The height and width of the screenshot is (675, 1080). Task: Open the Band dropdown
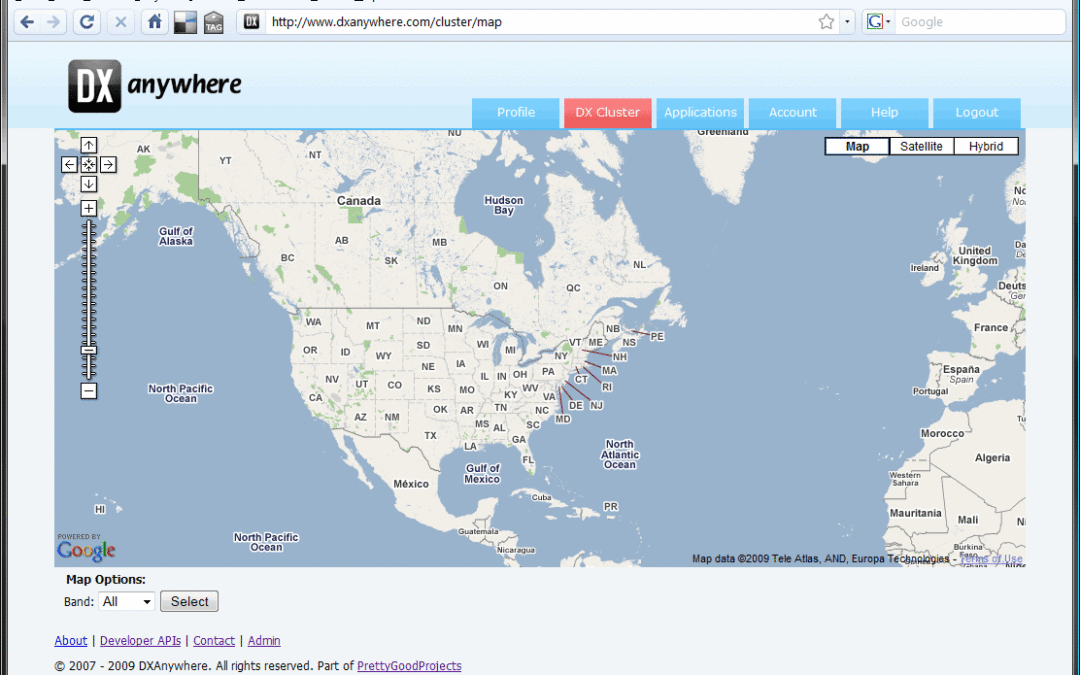(127, 602)
